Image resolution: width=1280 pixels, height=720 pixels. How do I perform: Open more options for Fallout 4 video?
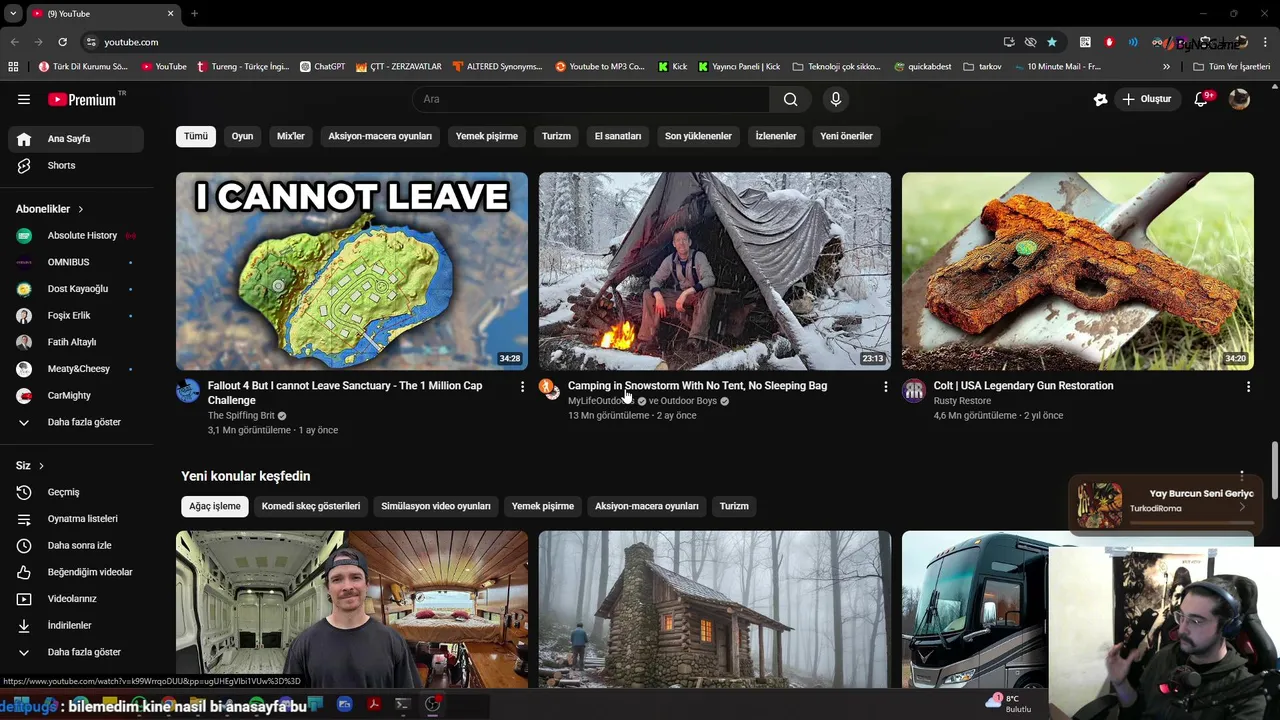[x=522, y=386]
